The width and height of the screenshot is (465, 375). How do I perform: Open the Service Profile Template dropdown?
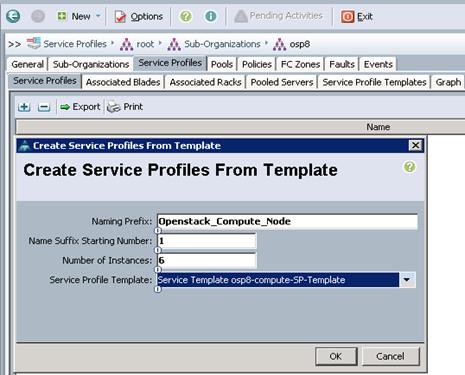(286, 280)
